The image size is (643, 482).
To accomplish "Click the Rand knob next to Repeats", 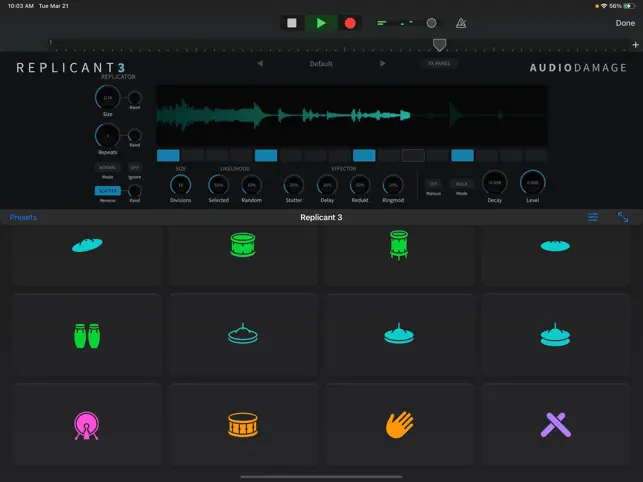I will click(135, 135).
